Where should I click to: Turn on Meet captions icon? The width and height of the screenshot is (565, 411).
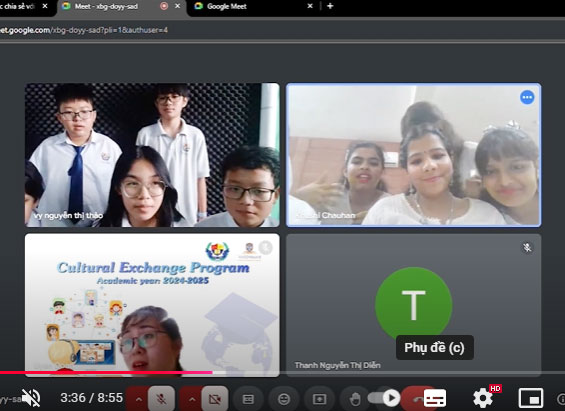tap(248, 399)
